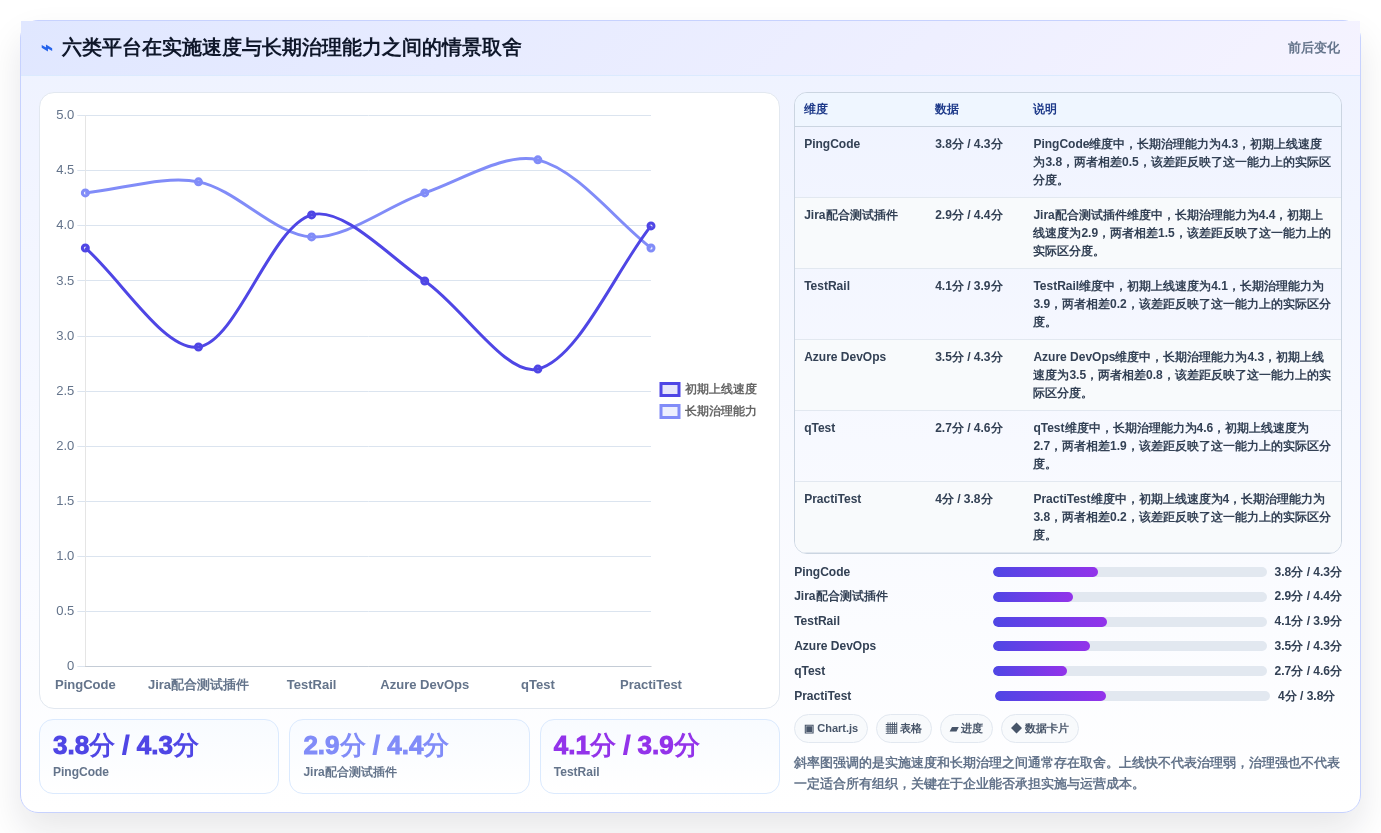This screenshot has height=833, width=1381.
Task: Click the TestRail progress bar
Action: (1130, 622)
